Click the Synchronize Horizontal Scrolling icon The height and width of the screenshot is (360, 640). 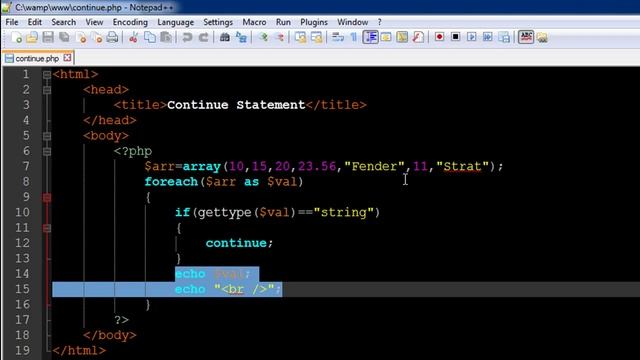coord(317,38)
